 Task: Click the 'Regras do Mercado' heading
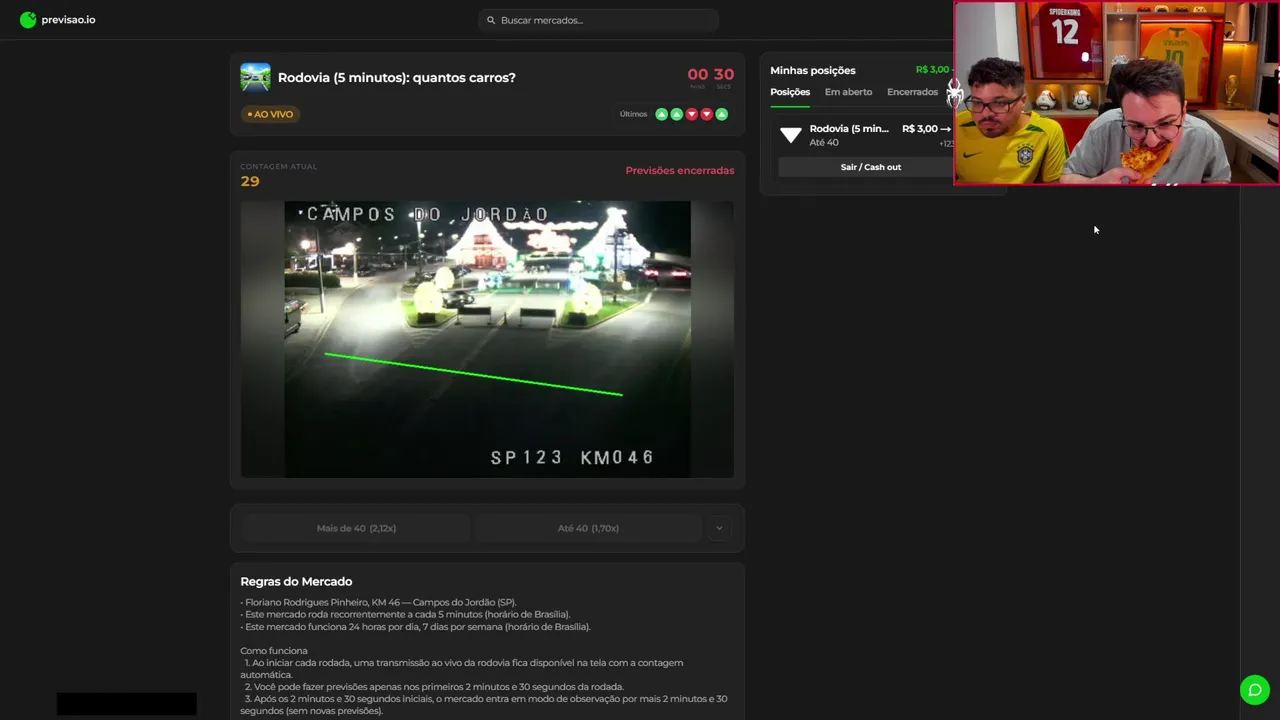[x=296, y=582]
